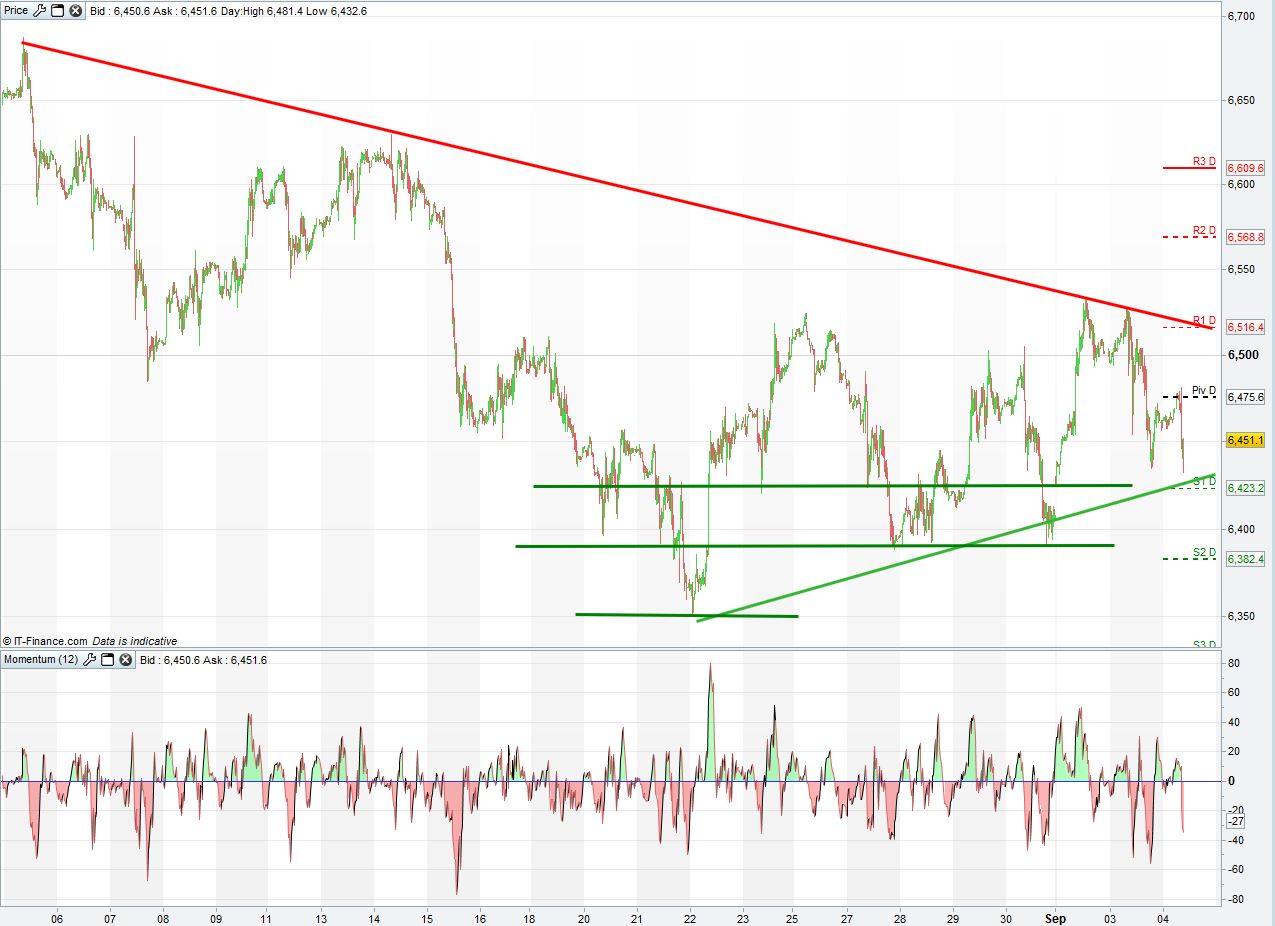Open Price panel settings wrench
The height and width of the screenshot is (926, 1275).
39,11
